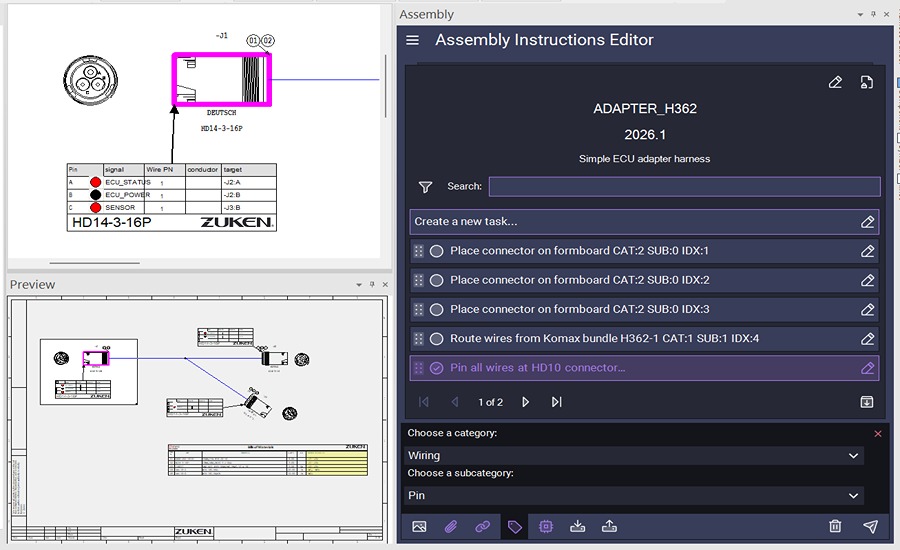Go to next page of tasks

(526, 402)
